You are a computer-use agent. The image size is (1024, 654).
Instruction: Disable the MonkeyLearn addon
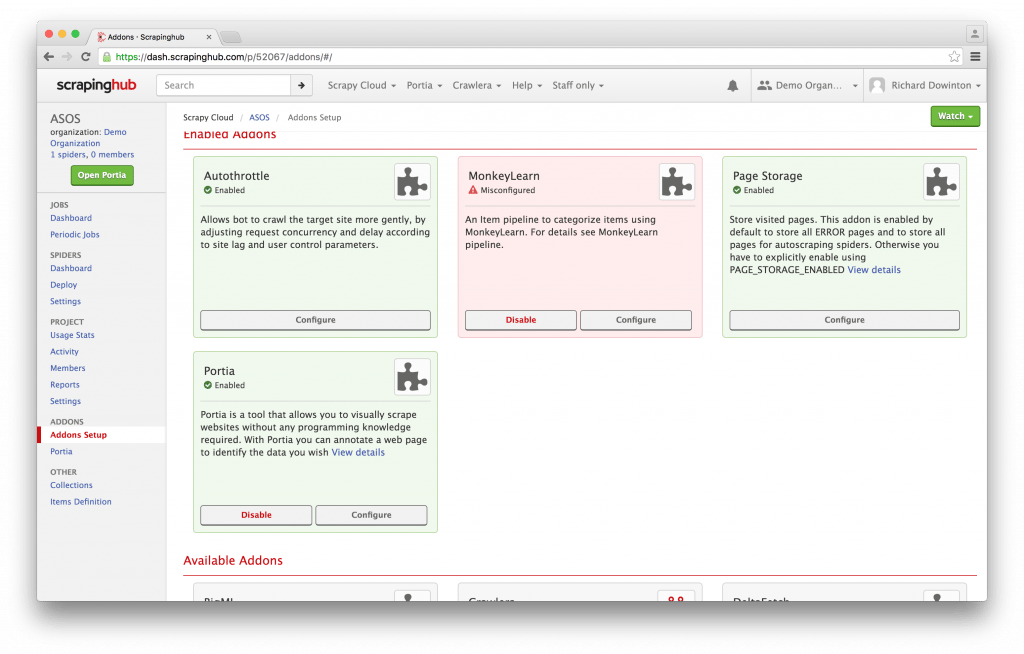coord(520,320)
